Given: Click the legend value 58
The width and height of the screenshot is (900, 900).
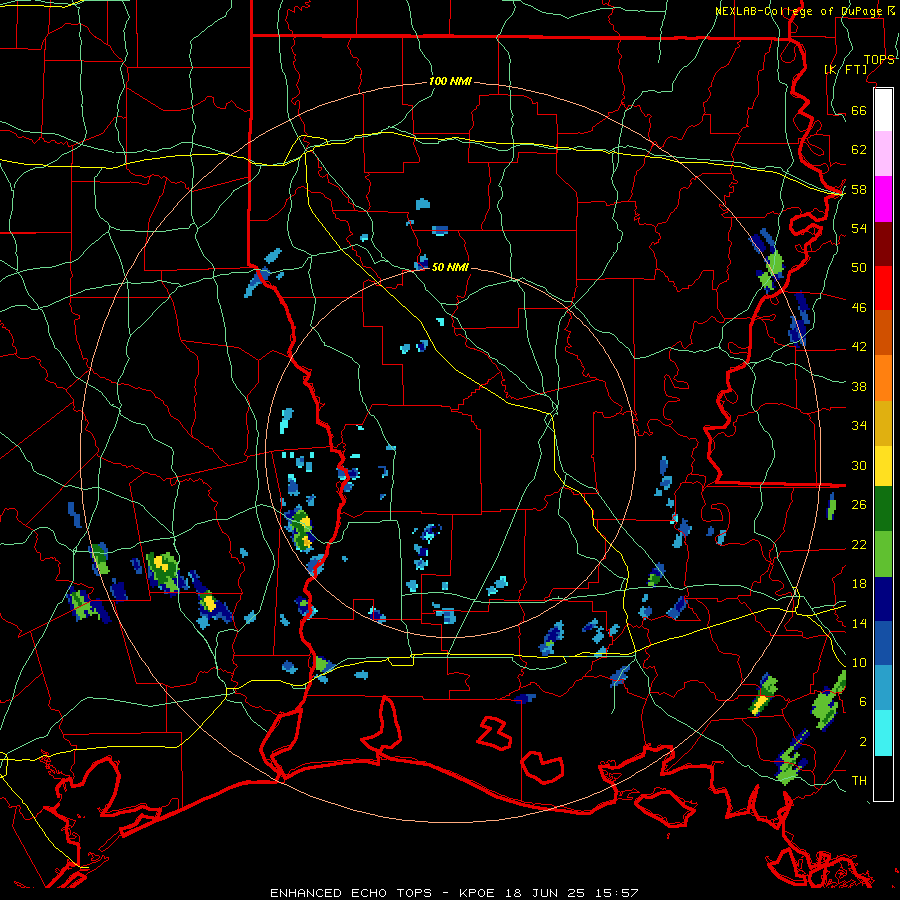Looking at the screenshot, I should (x=859, y=189).
